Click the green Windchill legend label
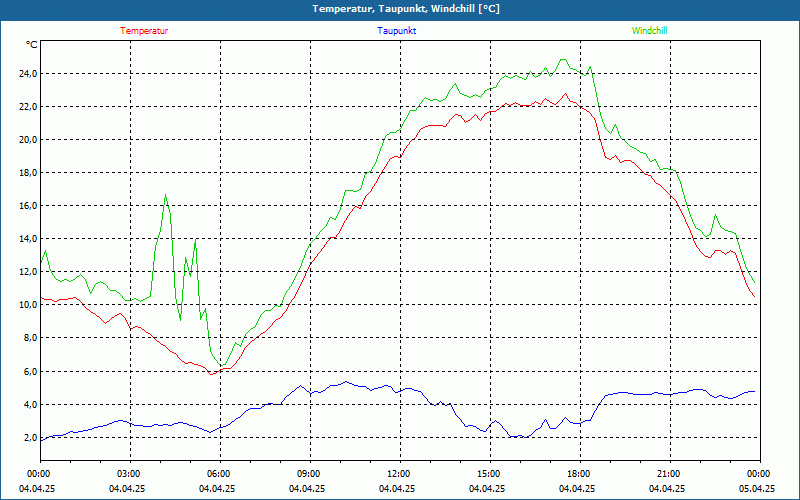800x500 pixels. tap(649, 31)
